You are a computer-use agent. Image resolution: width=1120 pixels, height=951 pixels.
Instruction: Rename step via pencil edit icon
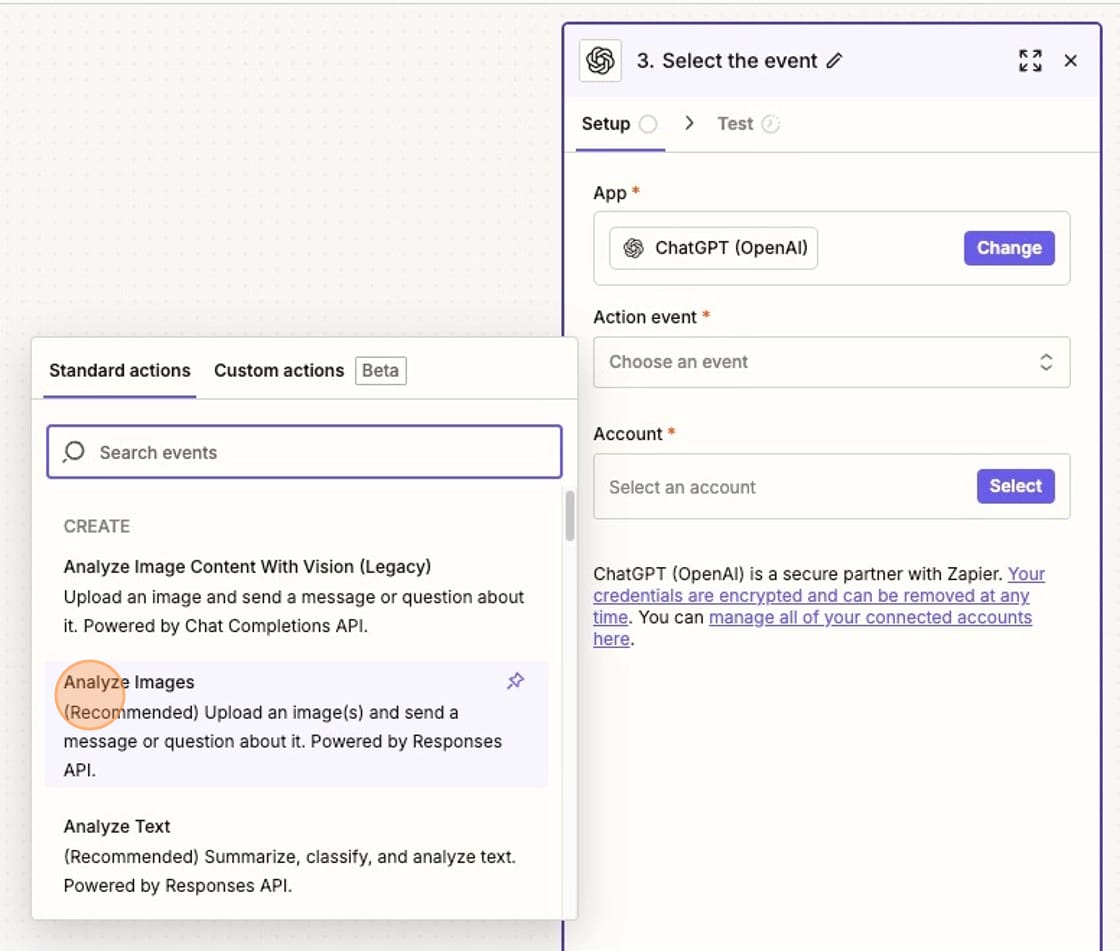(834, 61)
